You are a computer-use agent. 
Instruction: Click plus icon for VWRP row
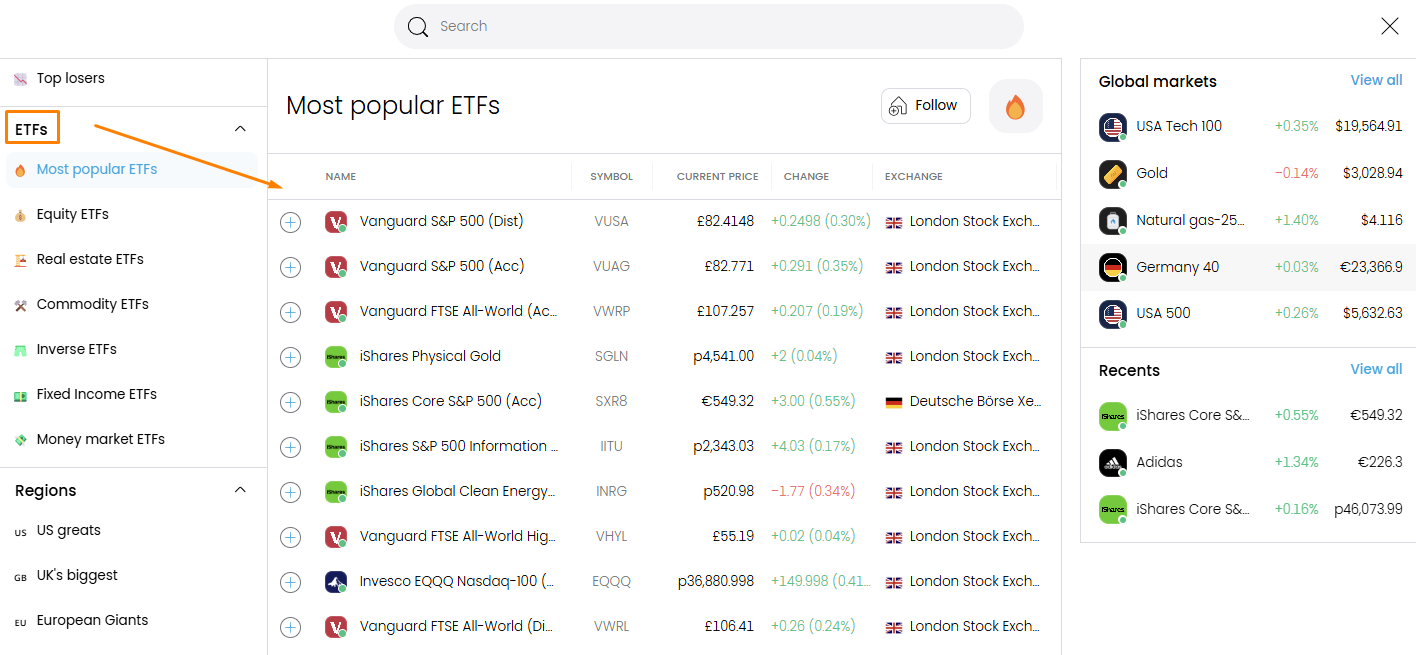point(290,312)
